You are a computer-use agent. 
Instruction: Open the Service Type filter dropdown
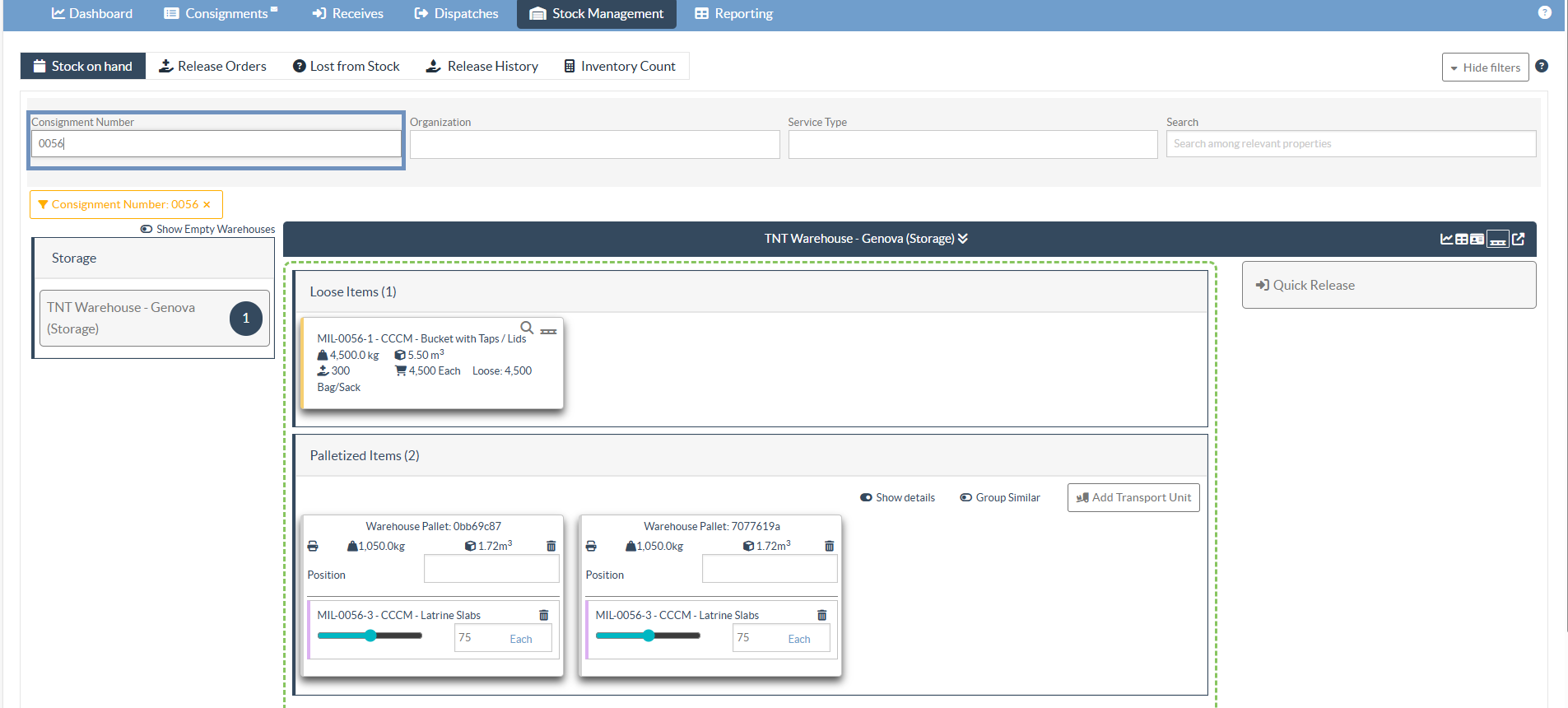[x=972, y=145]
